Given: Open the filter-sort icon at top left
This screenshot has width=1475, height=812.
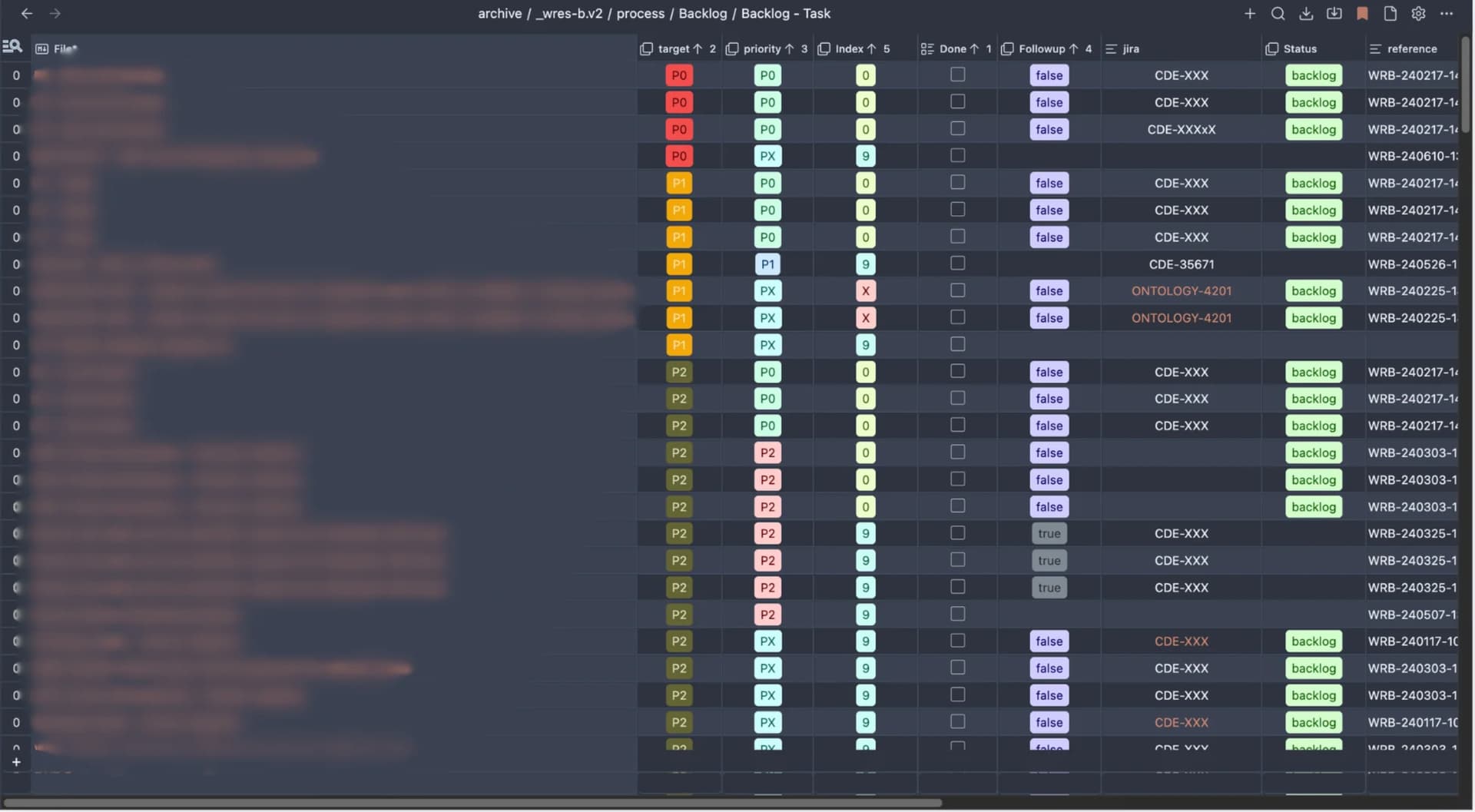Looking at the screenshot, I should click(12, 46).
